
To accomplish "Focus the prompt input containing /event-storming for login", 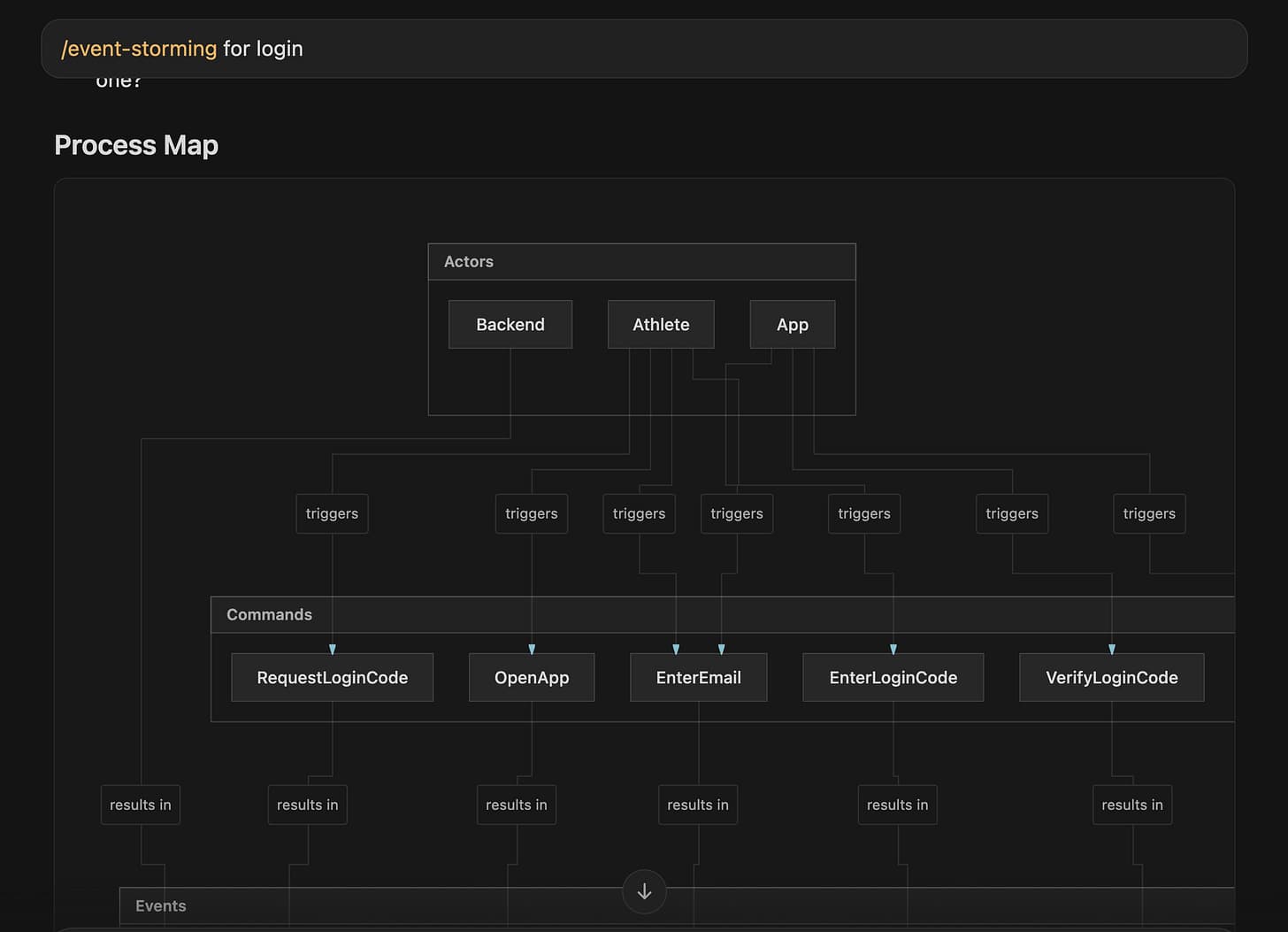I will click(x=644, y=49).
